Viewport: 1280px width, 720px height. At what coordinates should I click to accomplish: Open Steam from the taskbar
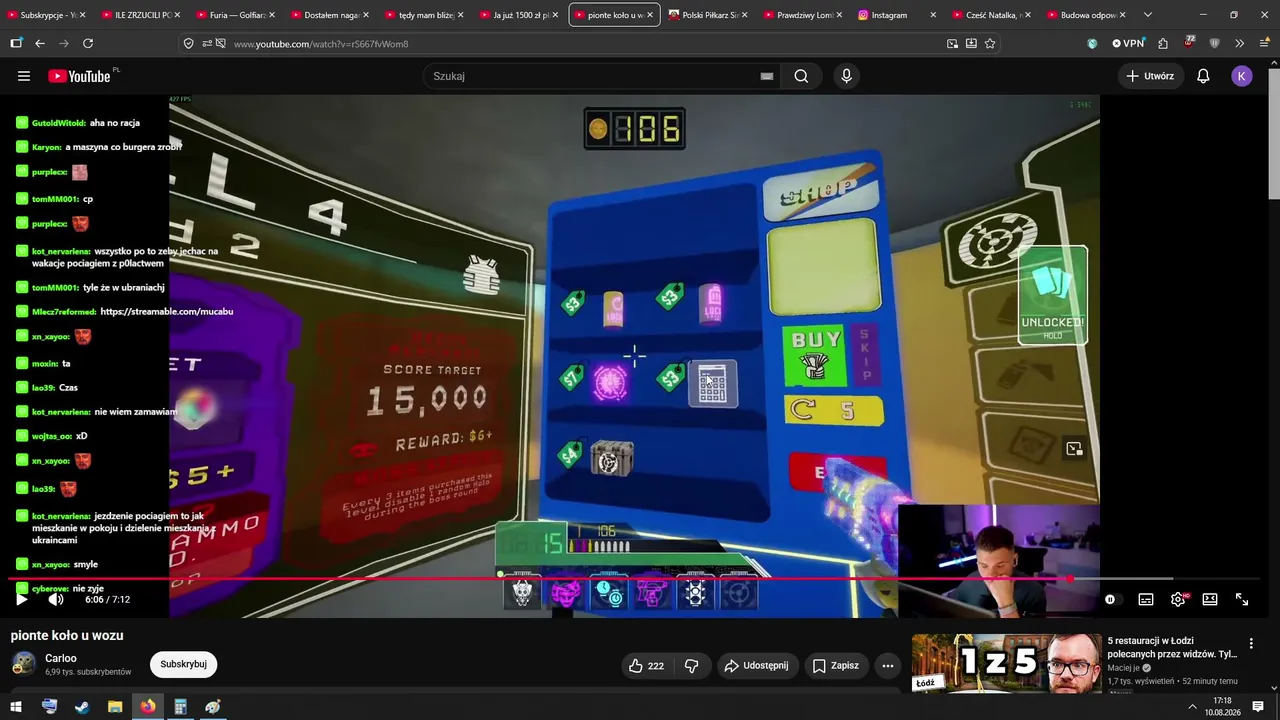coord(82,707)
